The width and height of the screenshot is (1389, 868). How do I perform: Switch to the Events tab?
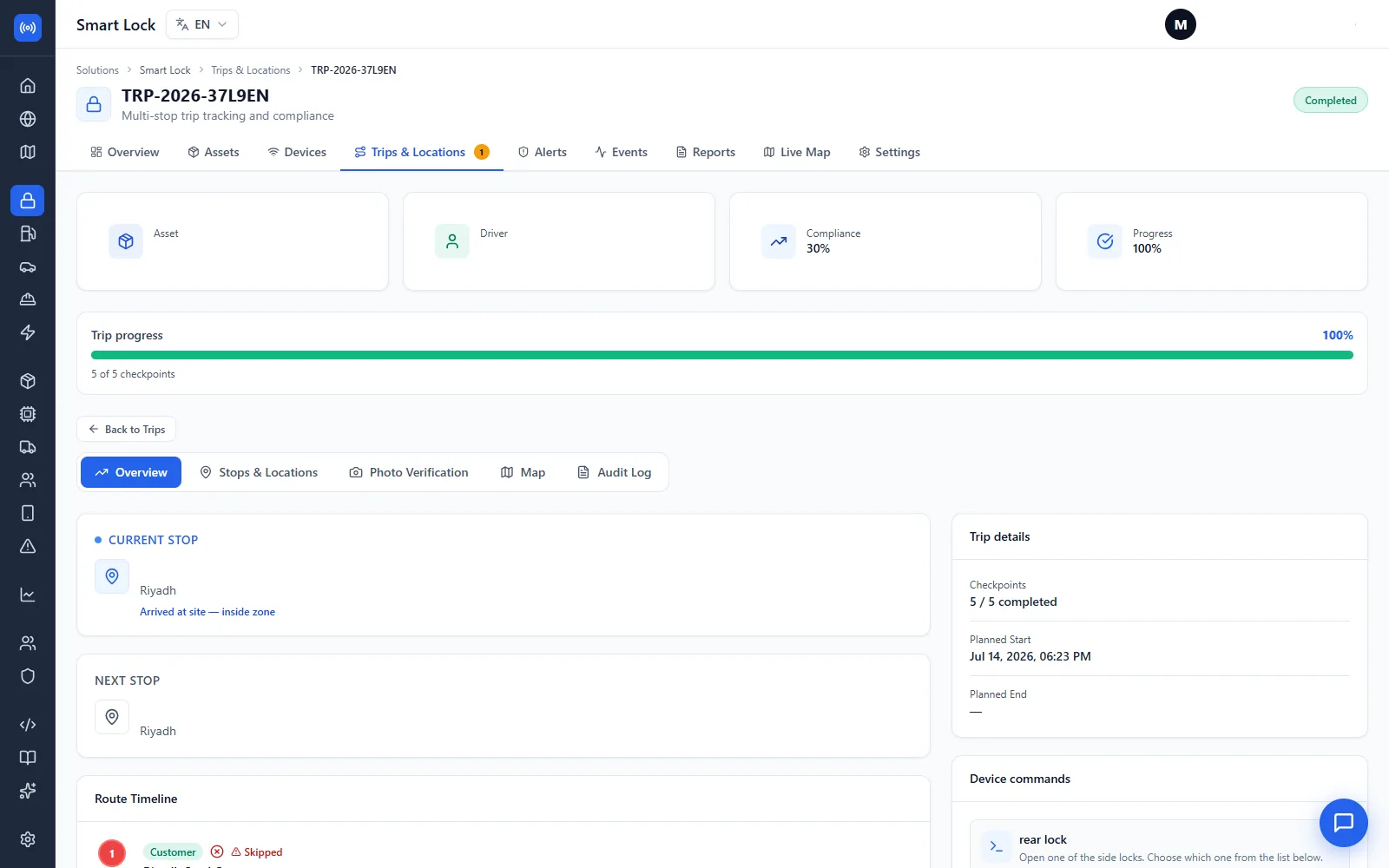click(x=622, y=152)
